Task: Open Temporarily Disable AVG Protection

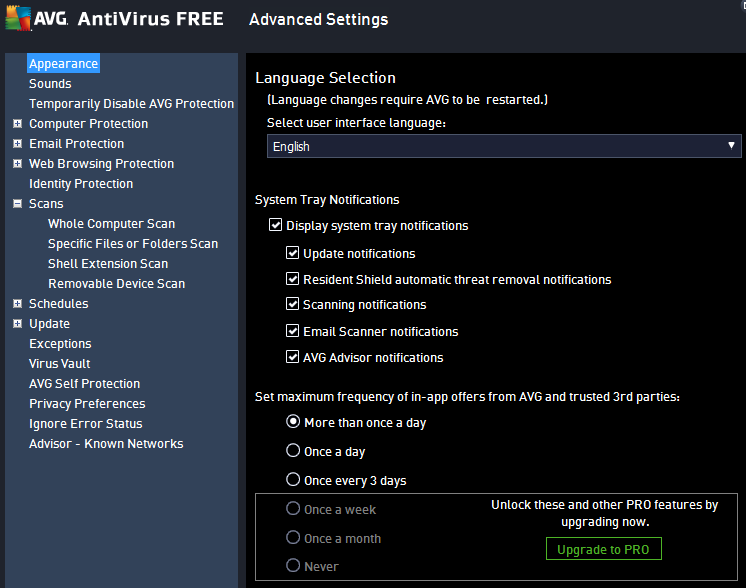Action: pyautogui.click(x=131, y=104)
